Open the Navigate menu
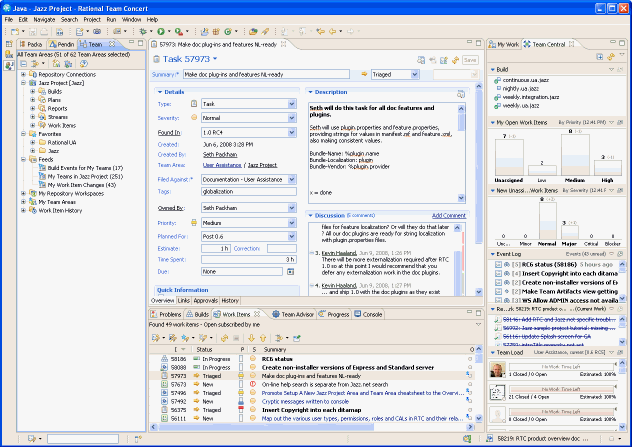The image size is (633, 448). click(x=44, y=19)
